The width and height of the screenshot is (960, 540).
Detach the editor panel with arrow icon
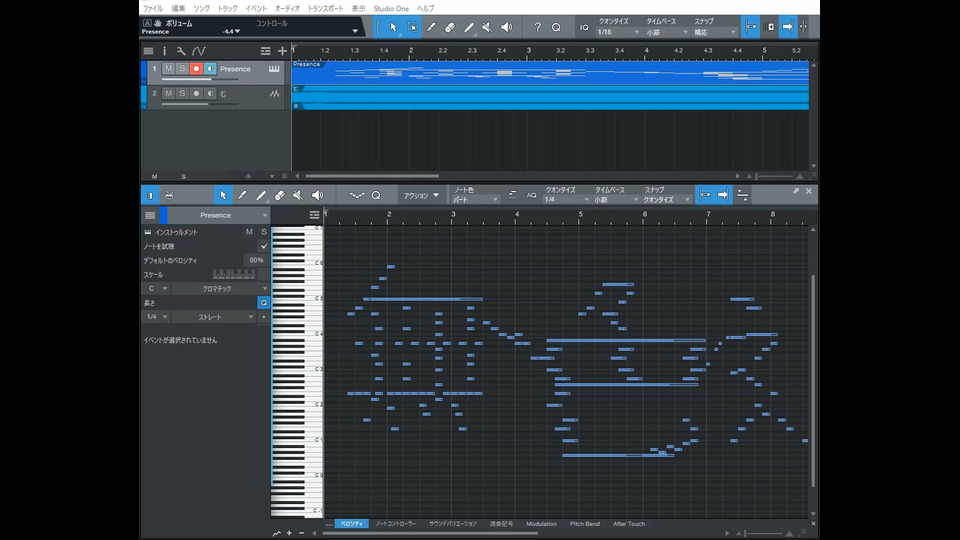[x=795, y=191]
